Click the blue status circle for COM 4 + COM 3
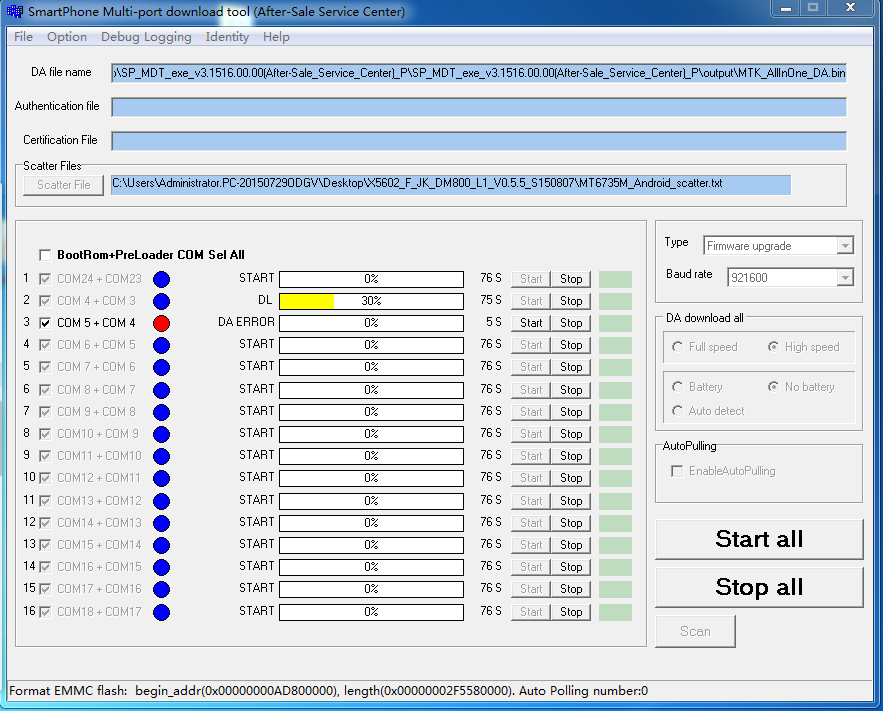883x711 pixels. pos(161,301)
